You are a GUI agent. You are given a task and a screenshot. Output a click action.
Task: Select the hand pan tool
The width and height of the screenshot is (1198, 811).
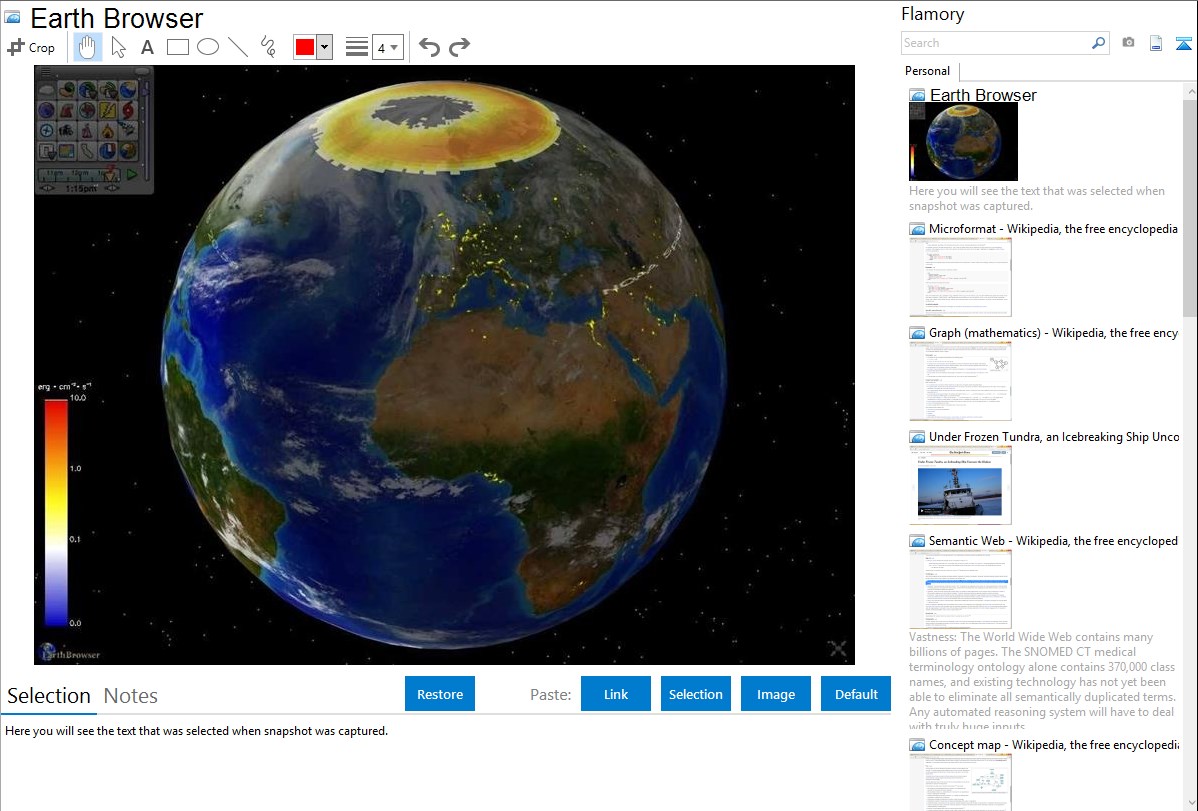click(x=88, y=47)
